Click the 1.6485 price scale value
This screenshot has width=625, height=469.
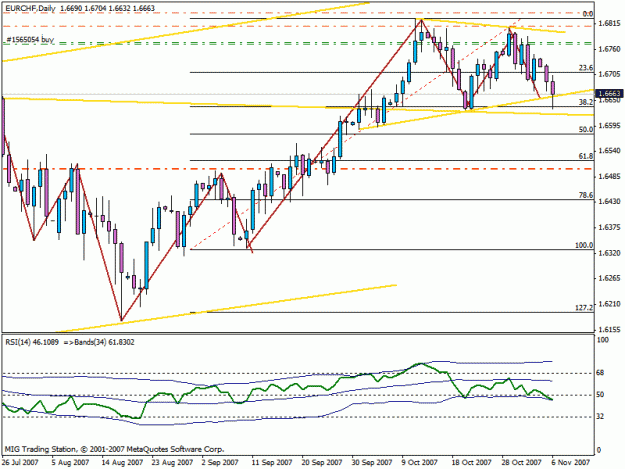coord(609,176)
